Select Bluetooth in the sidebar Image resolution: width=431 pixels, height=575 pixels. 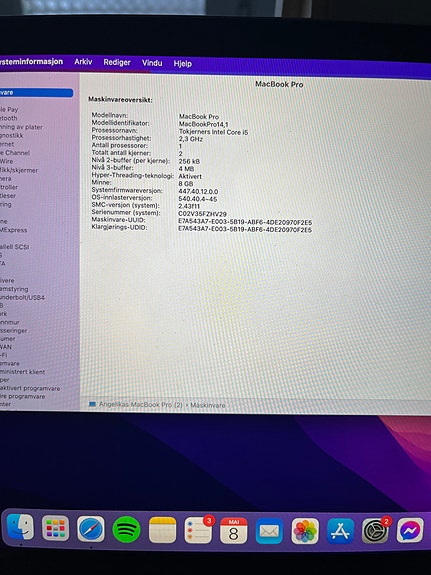pos(8,118)
